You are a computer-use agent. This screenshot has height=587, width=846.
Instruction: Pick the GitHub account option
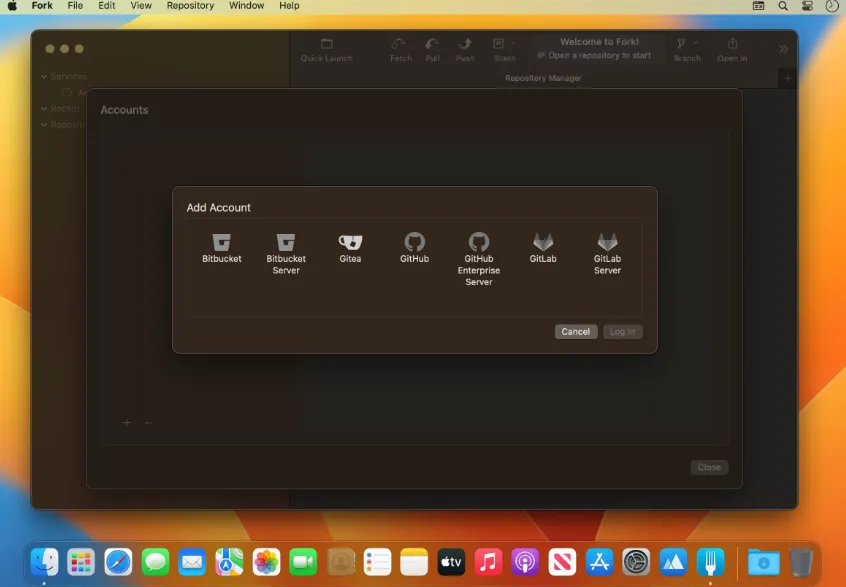(x=414, y=248)
